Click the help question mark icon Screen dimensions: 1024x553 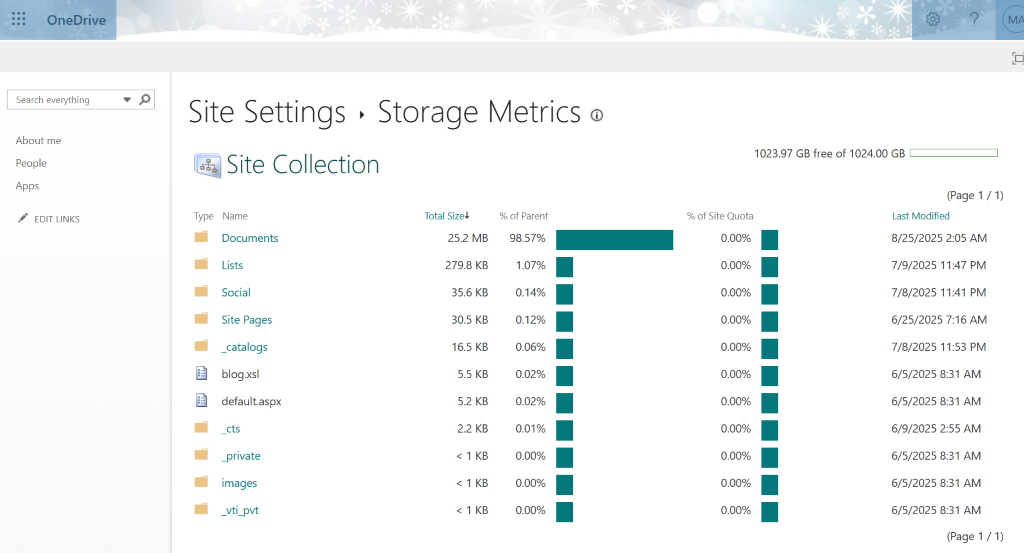click(974, 20)
